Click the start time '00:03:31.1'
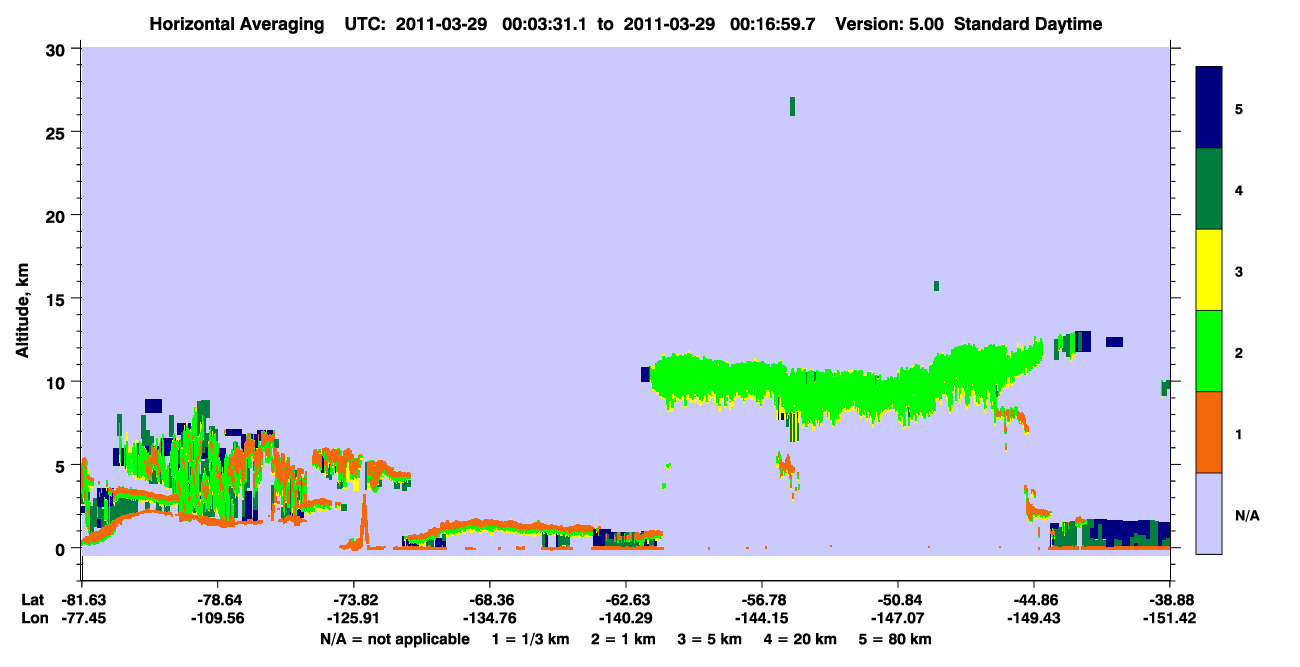Screen dimensions: 1300x667 pos(546,24)
